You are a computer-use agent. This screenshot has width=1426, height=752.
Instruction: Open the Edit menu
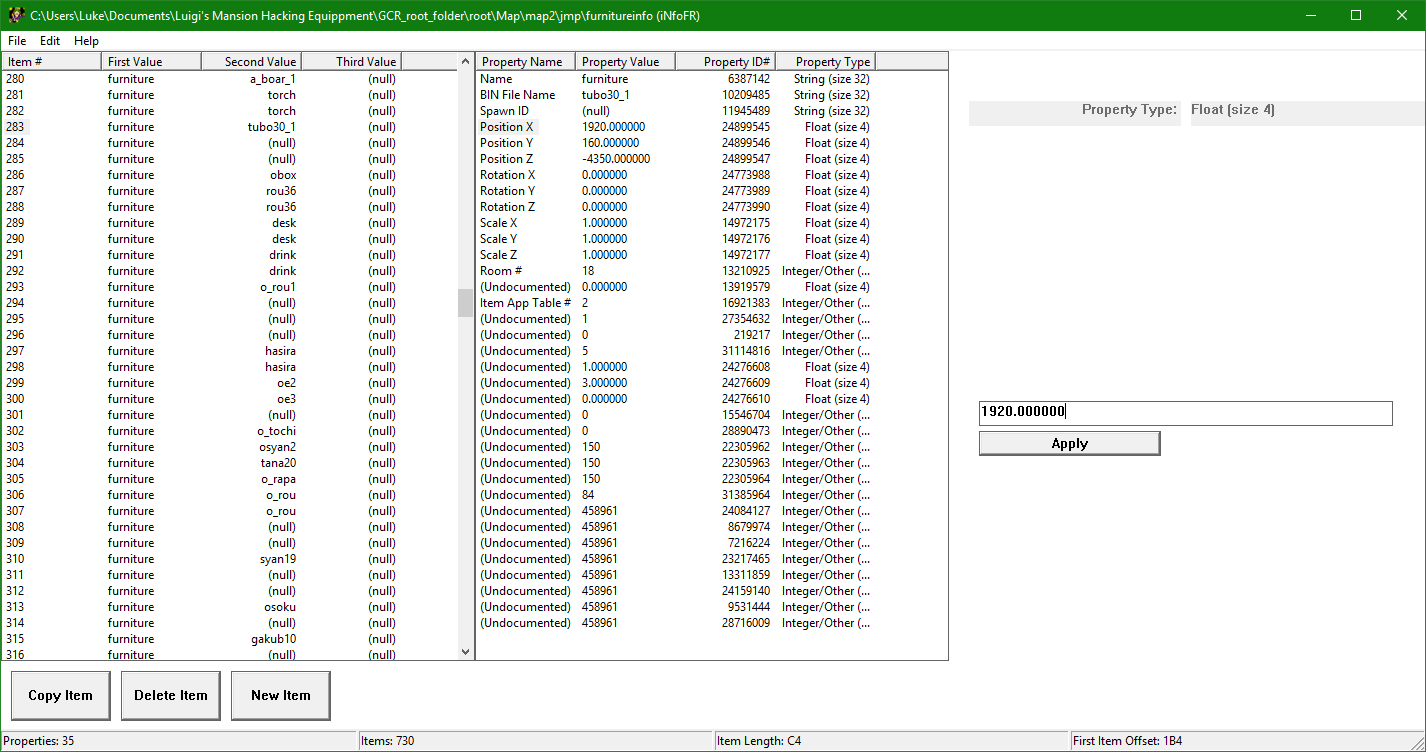(x=50, y=41)
